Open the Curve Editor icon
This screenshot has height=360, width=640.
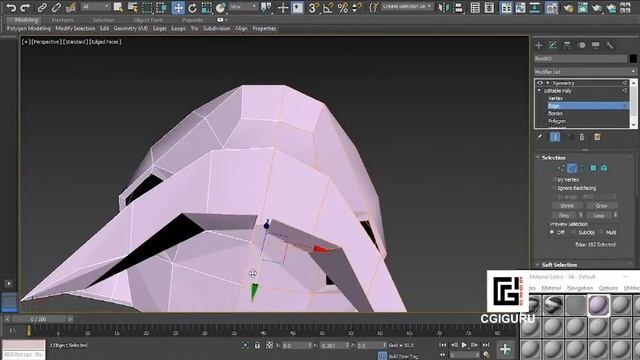[x=520, y=7]
